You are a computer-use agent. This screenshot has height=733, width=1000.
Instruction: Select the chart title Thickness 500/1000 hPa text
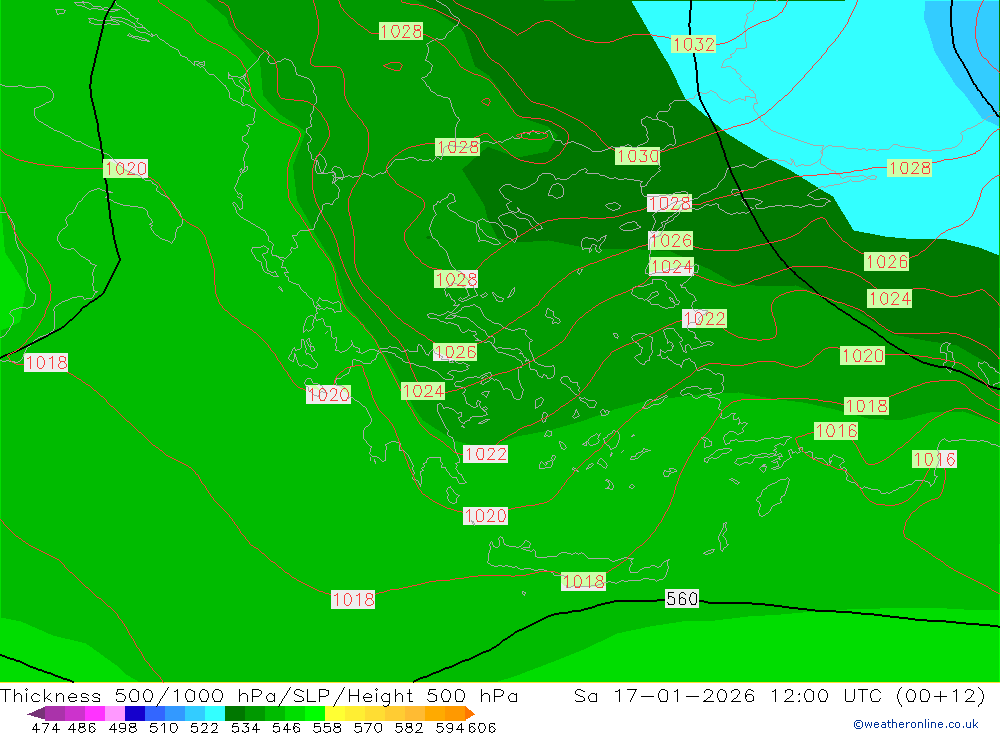pyautogui.click(x=136, y=695)
